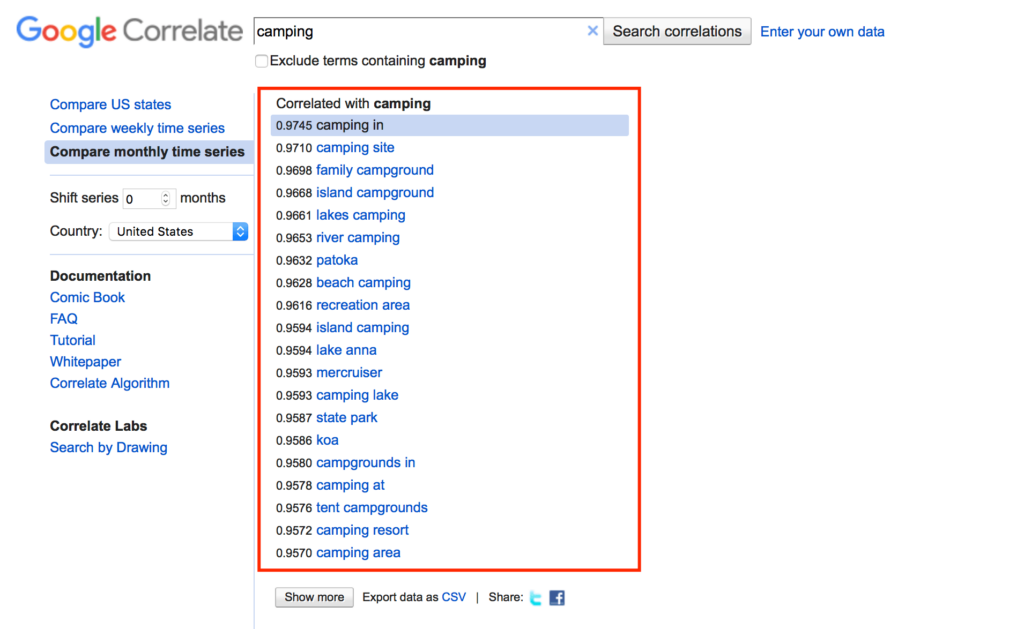Click the Search correlations button

coord(676,31)
